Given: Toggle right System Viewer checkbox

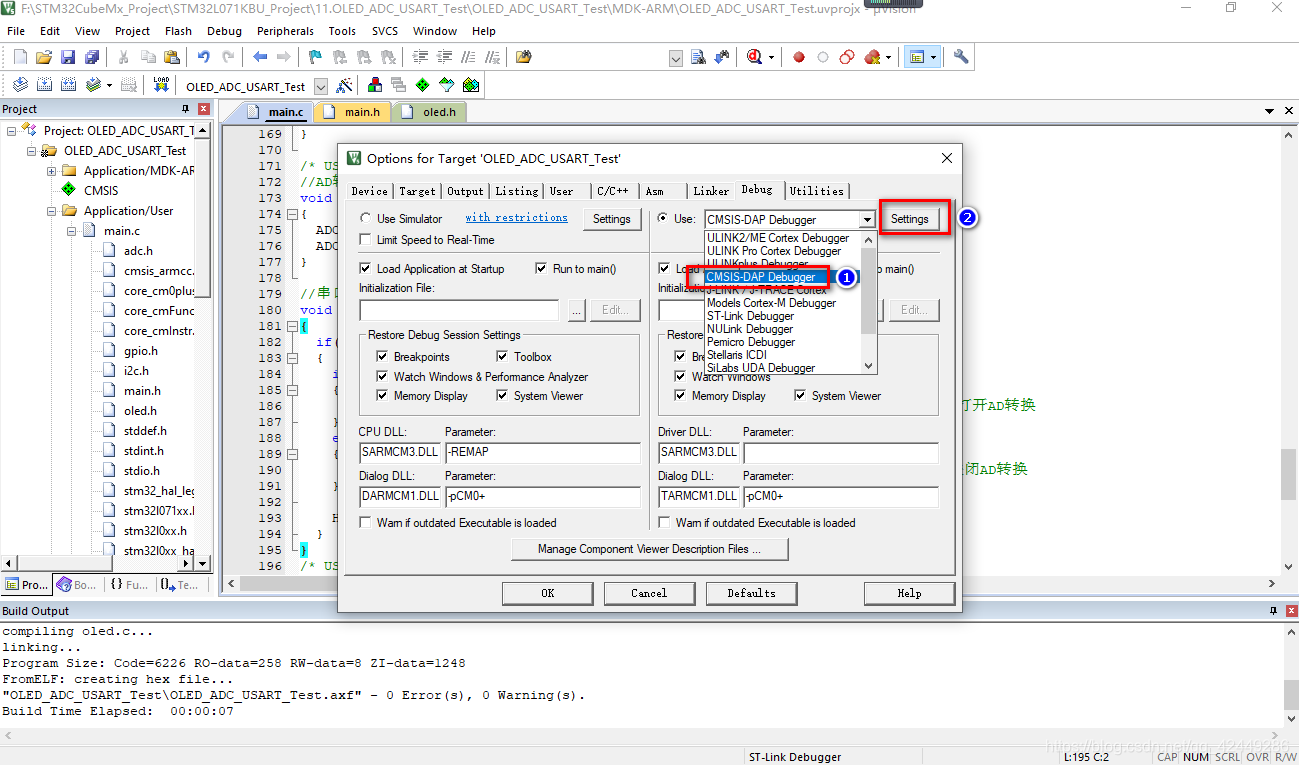Looking at the screenshot, I should pos(801,396).
